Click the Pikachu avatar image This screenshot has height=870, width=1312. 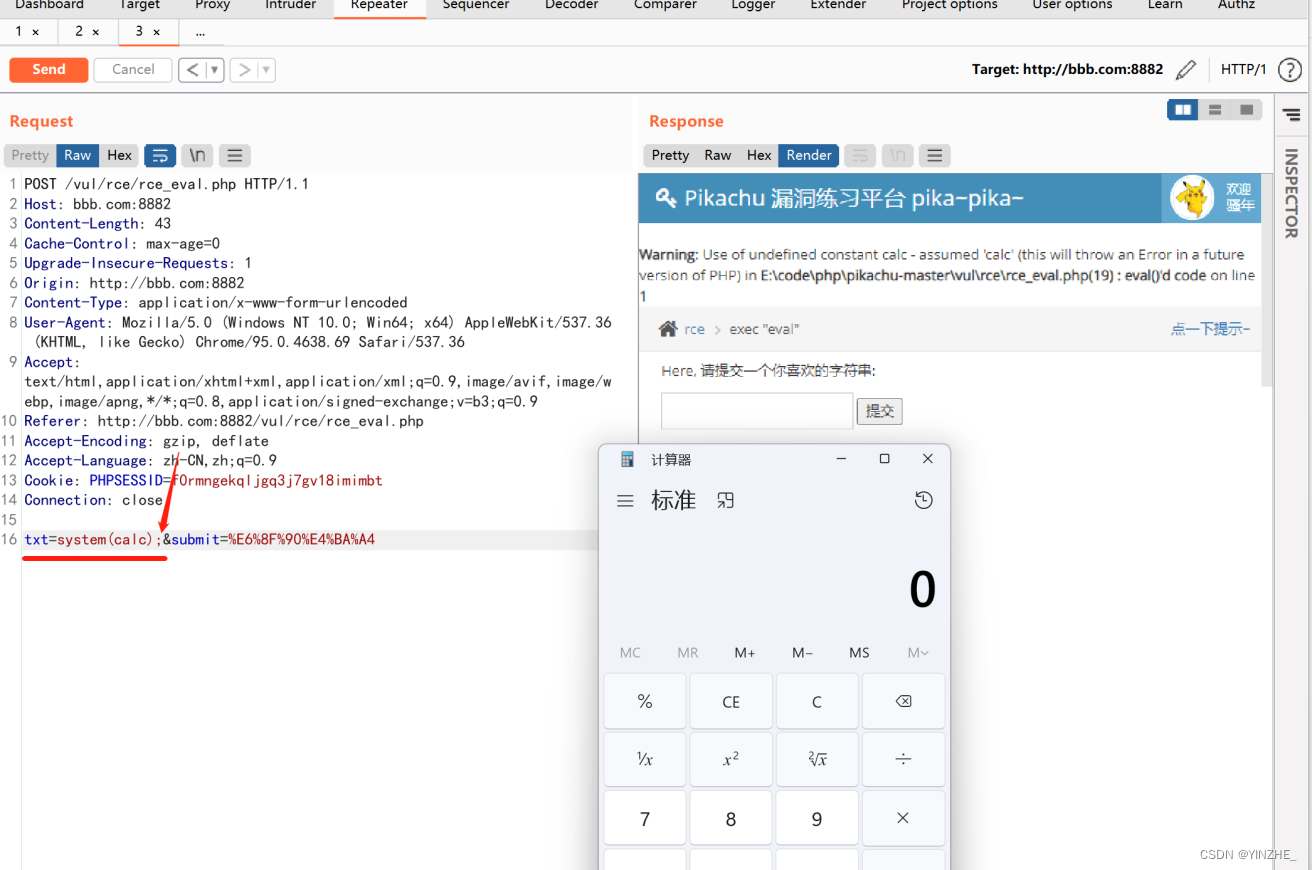pyautogui.click(x=1192, y=198)
